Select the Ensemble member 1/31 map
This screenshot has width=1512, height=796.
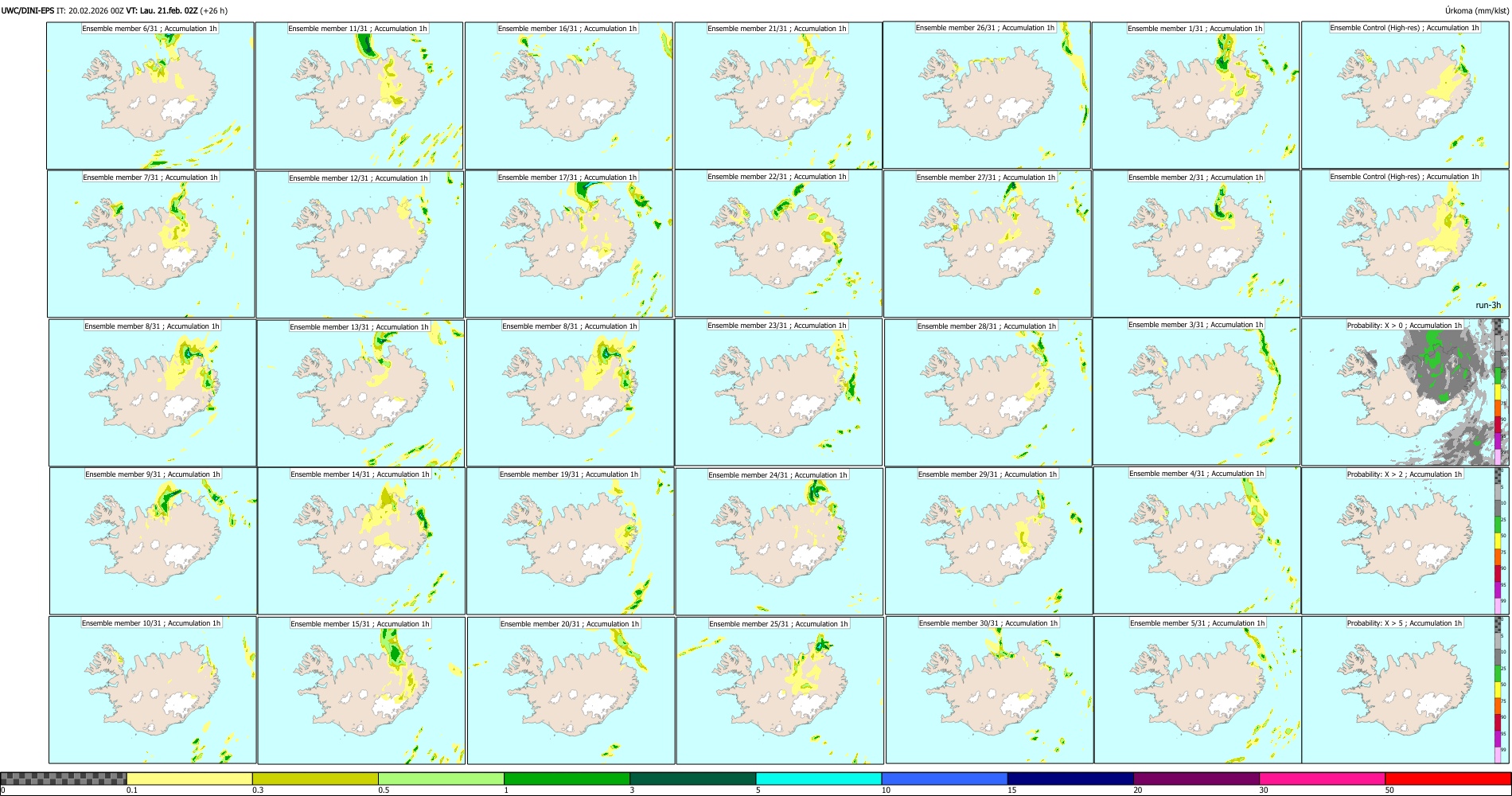click(x=1195, y=96)
